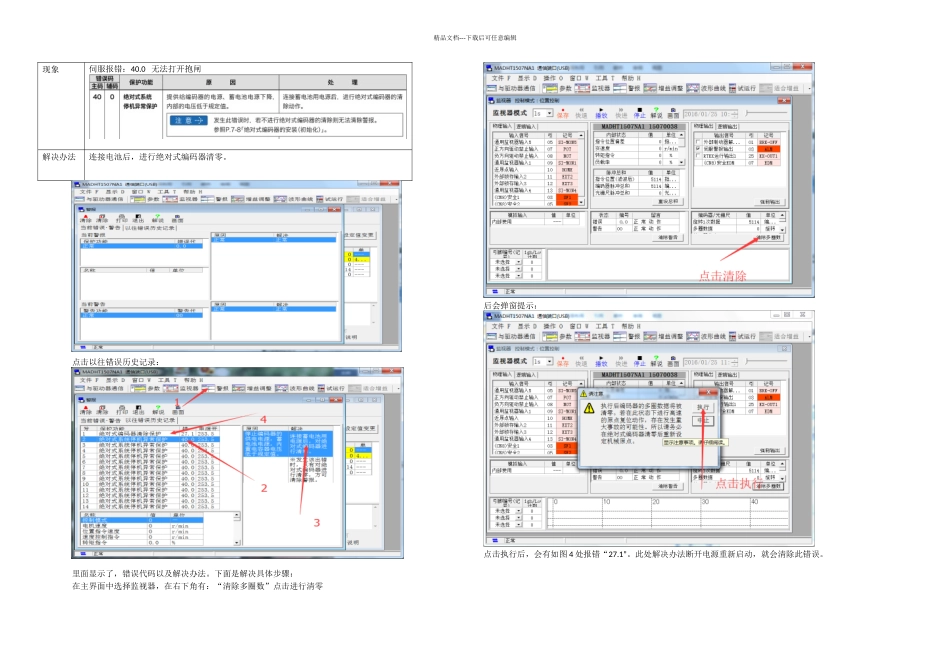Click playback slider in warning dialog screenshot
The width and height of the screenshot is (950, 672).
click(766, 361)
